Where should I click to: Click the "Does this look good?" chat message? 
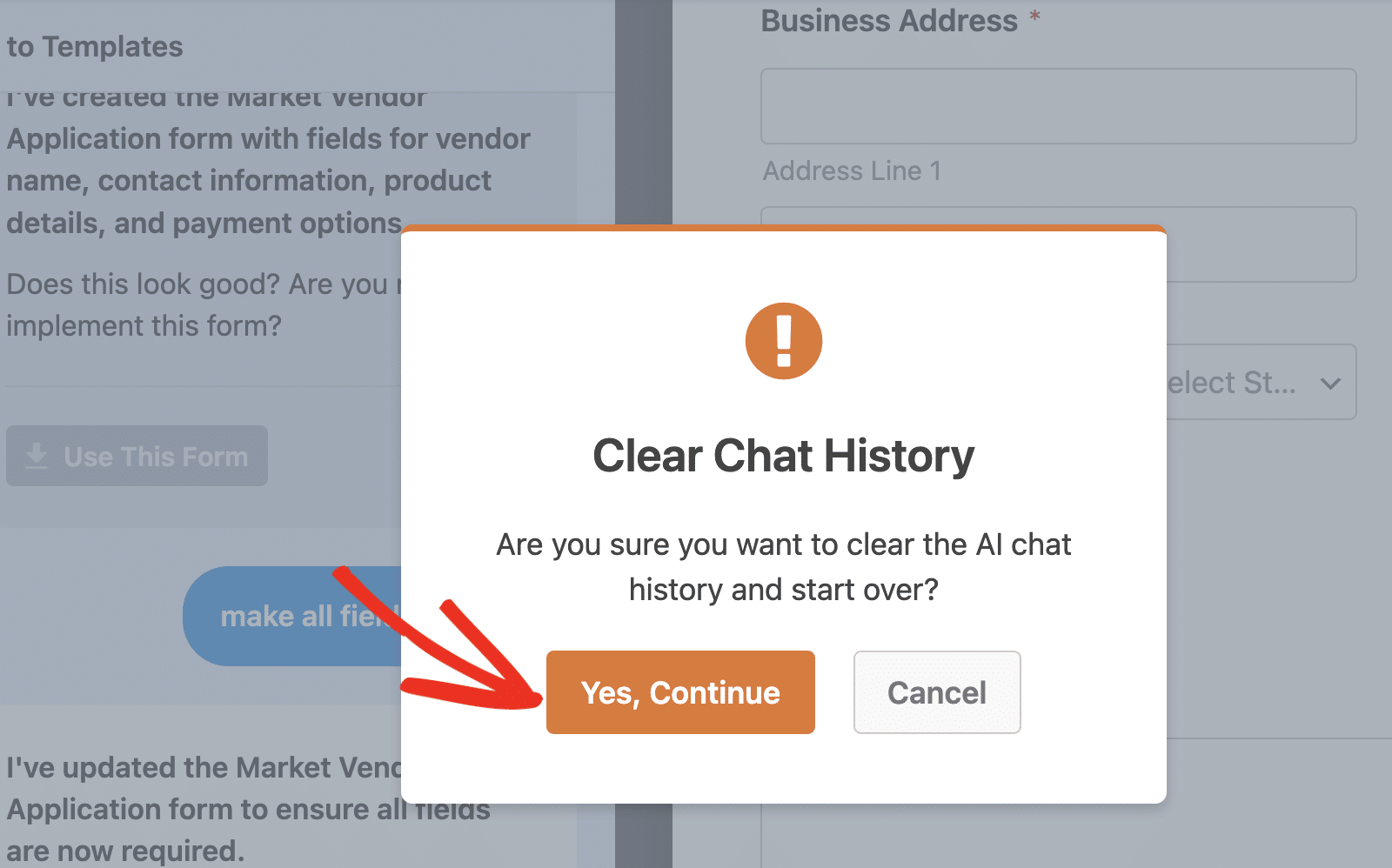(200, 304)
